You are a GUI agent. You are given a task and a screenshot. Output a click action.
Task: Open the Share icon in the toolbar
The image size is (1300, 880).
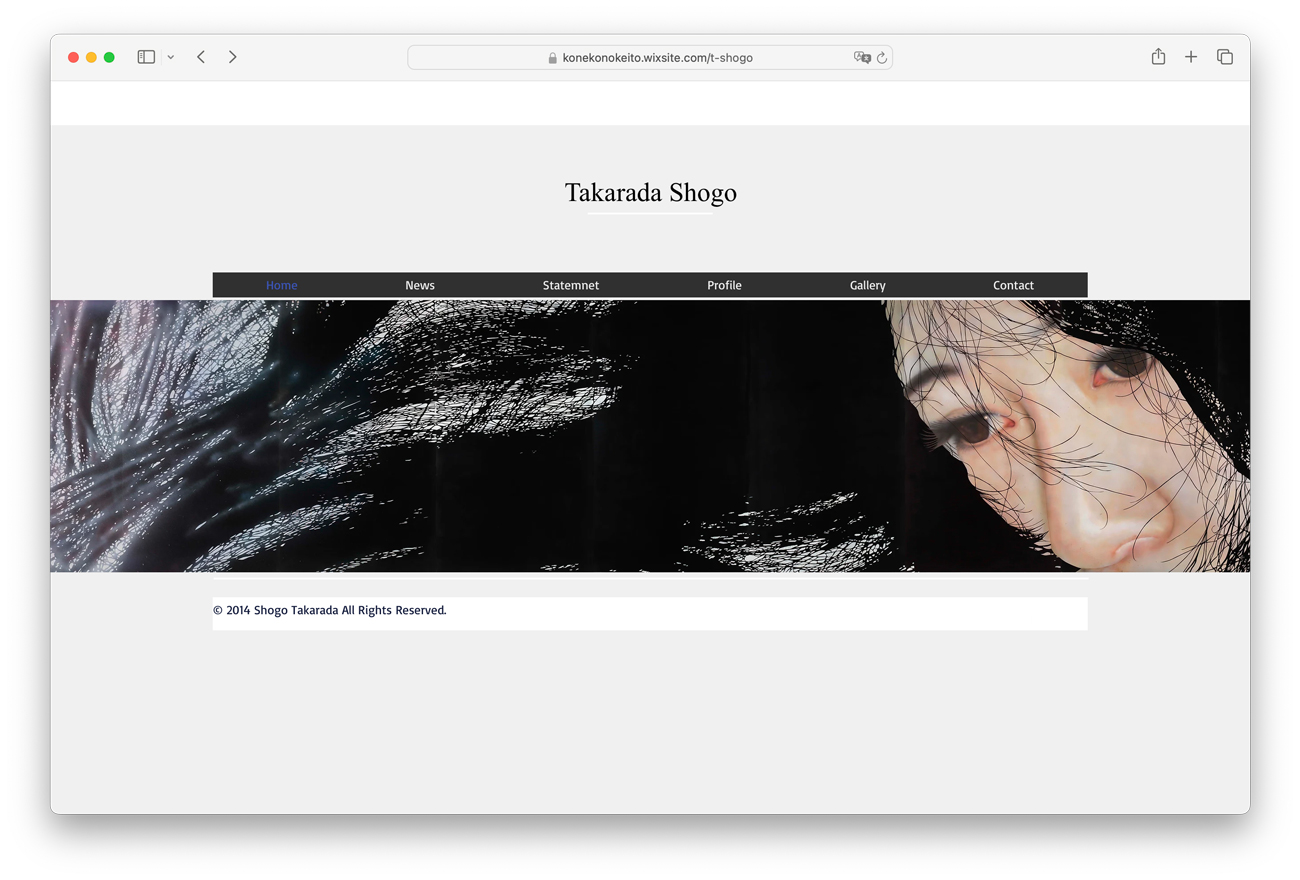1158,56
